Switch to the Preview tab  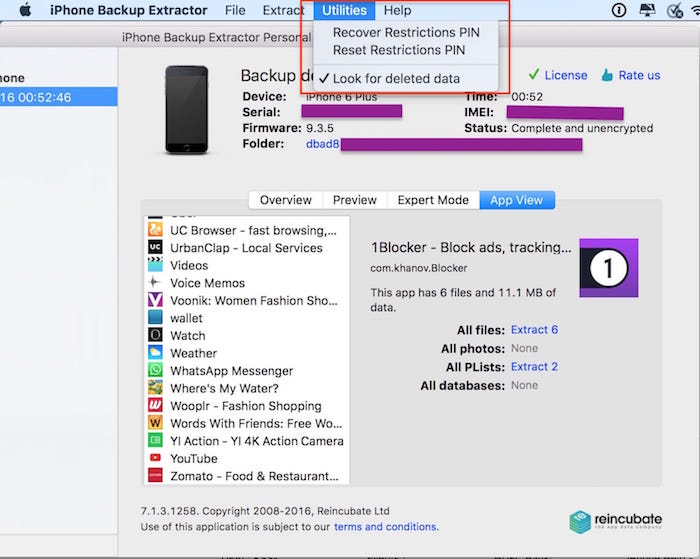pyautogui.click(x=355, y=200)
